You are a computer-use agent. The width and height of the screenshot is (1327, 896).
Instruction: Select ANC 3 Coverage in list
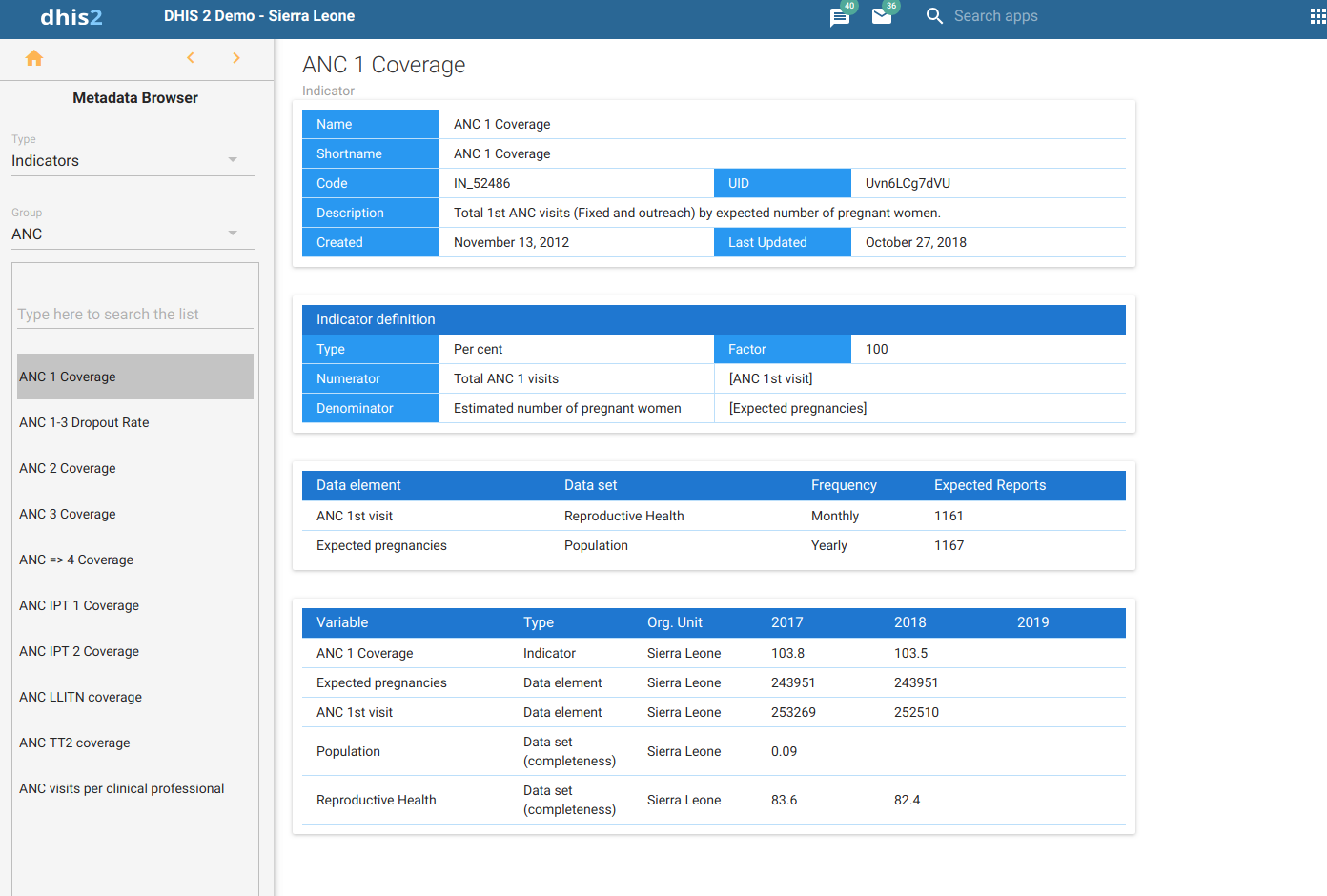click(x=135, y=514)
